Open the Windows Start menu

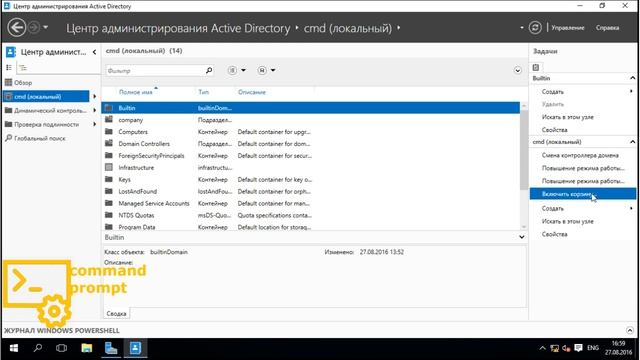pyautogui.click(x=13, y=348)
